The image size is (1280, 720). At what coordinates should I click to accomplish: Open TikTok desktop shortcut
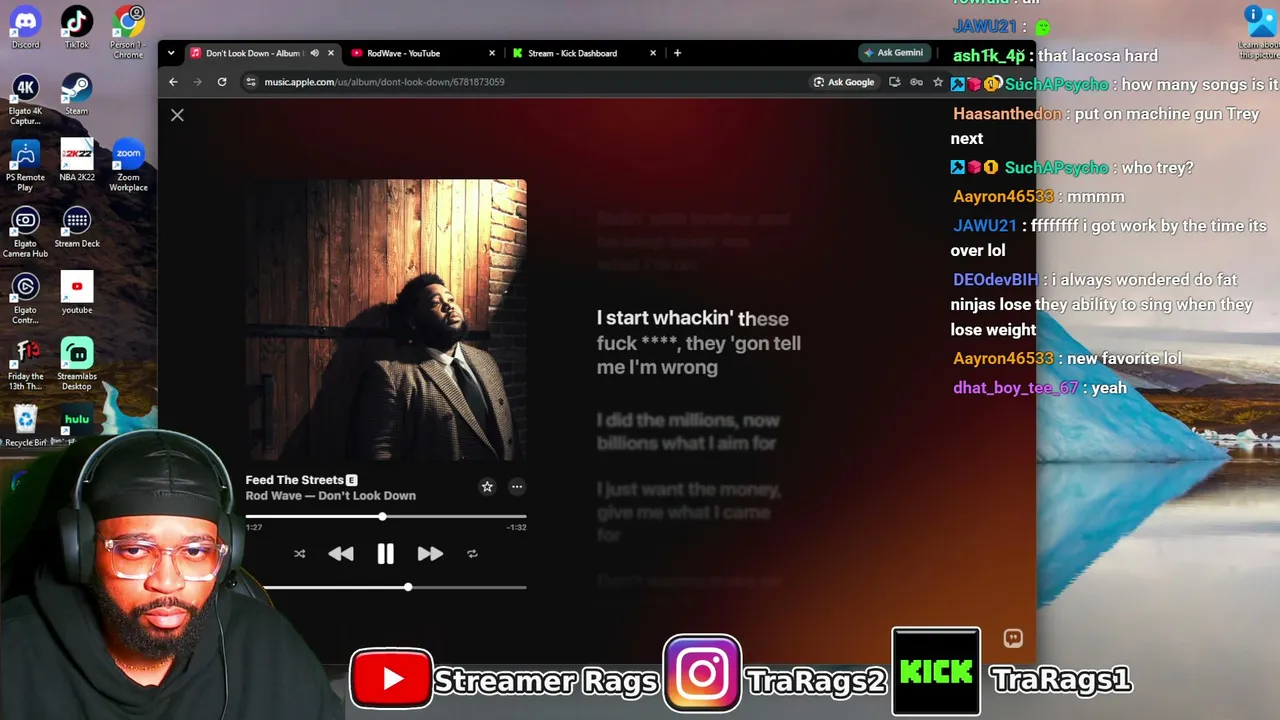click(77, 27)
